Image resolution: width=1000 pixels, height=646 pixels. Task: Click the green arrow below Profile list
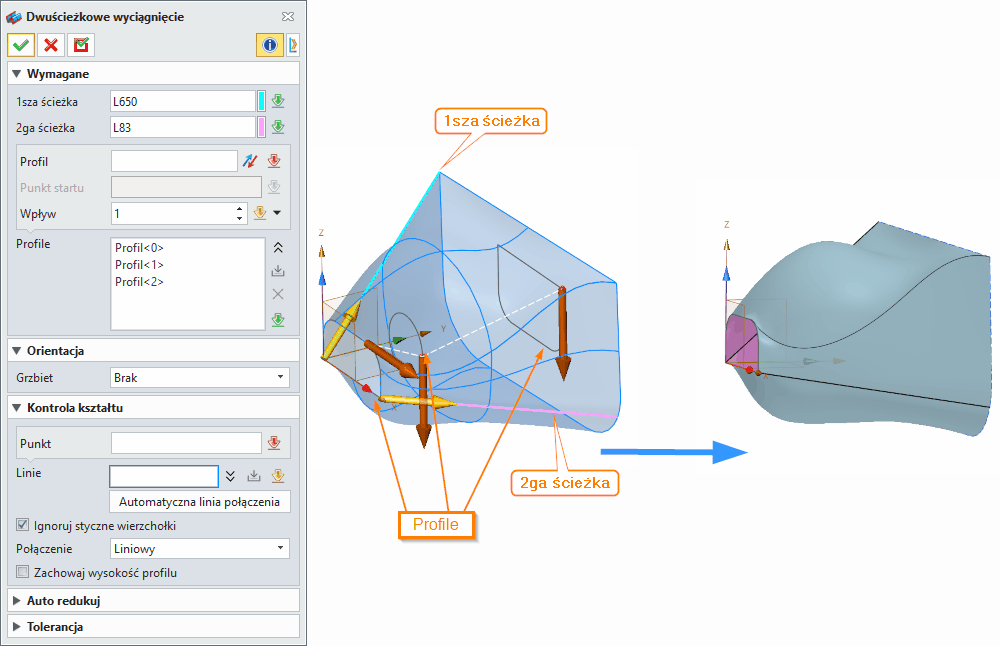(x=278, y=320)
